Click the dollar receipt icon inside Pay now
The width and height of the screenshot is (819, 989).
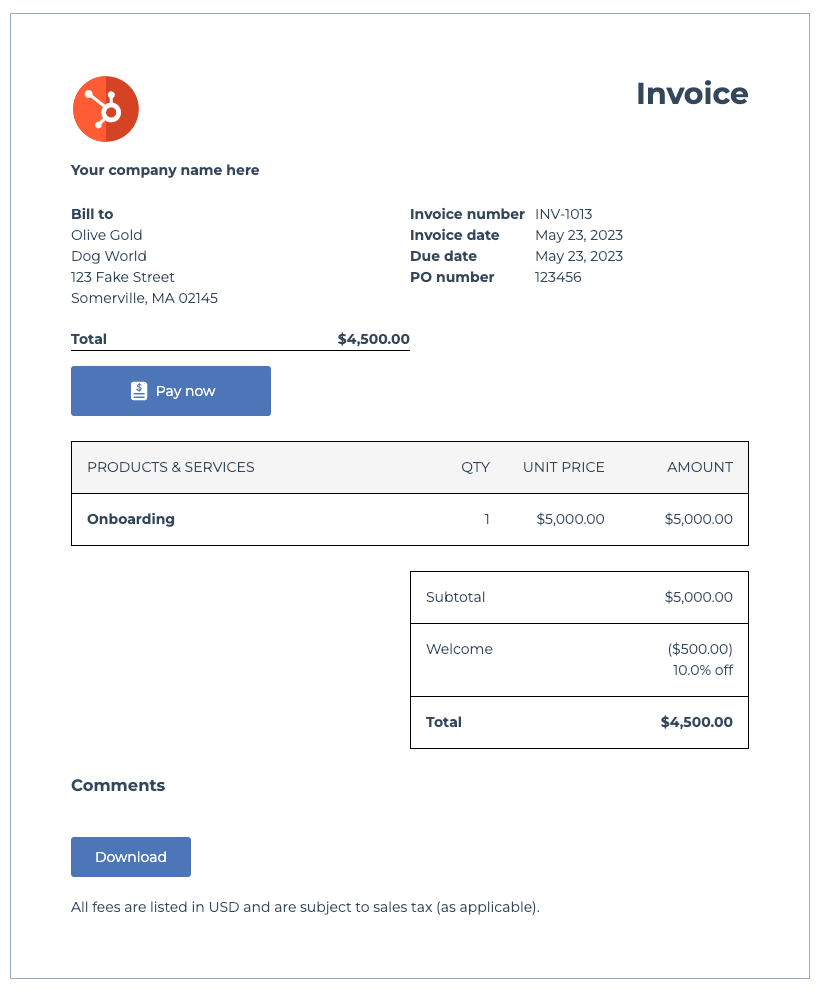(x=138, y=390)
